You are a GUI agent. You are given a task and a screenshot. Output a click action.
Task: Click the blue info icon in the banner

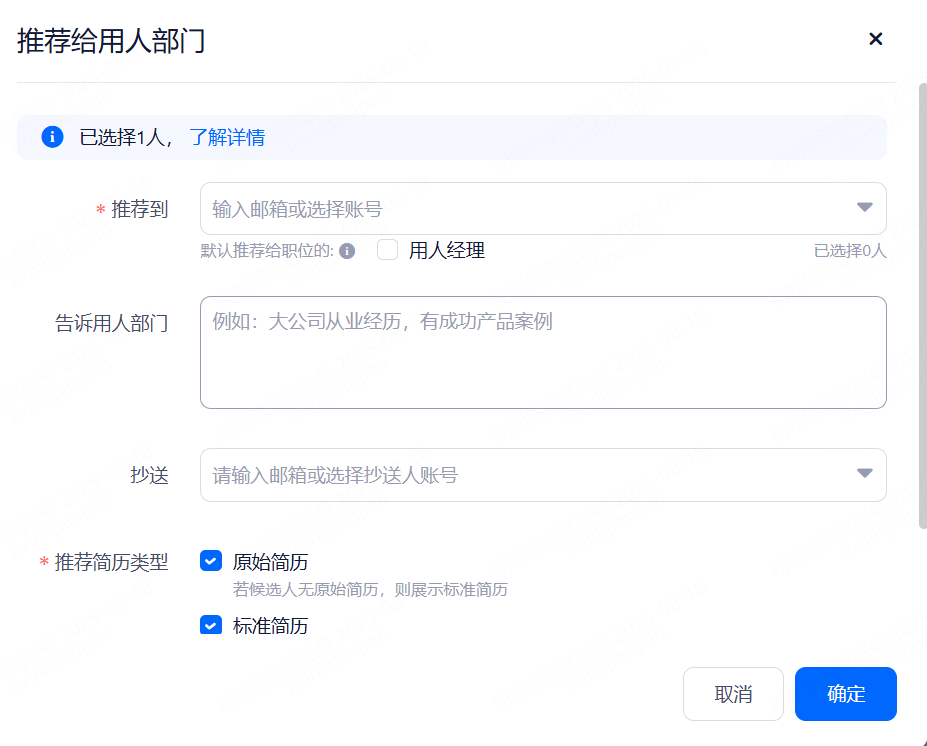click(53, 137)
